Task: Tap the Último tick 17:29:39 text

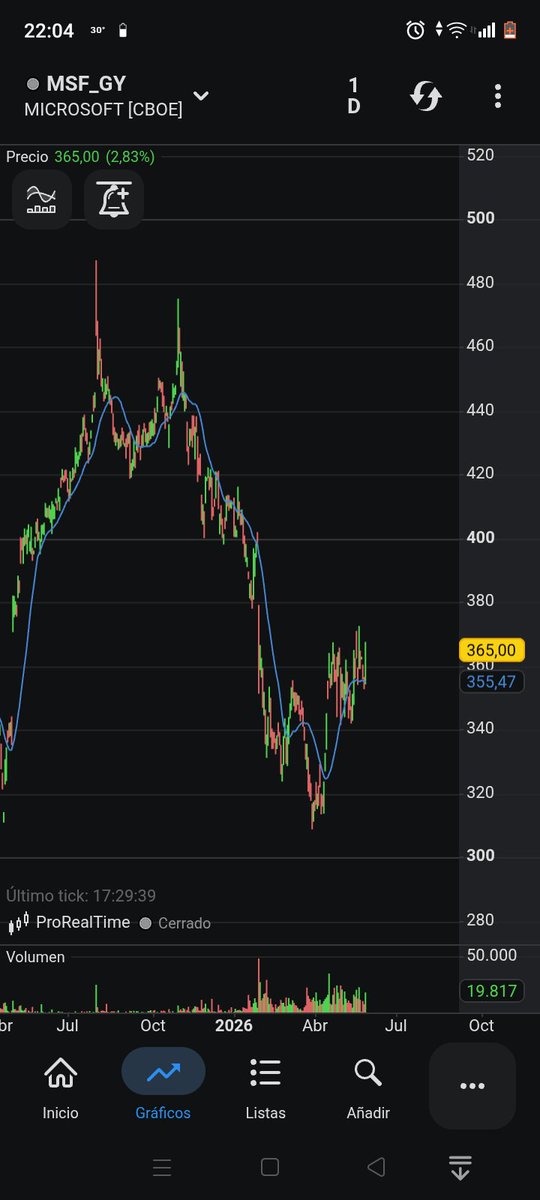Action: click(81, 896)
